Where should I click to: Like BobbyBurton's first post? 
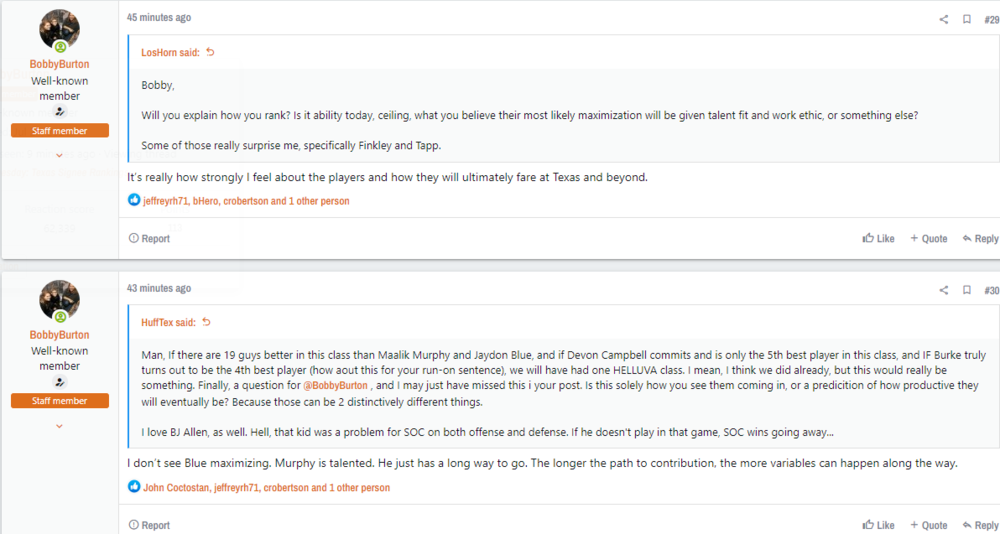tap(879, 239)
